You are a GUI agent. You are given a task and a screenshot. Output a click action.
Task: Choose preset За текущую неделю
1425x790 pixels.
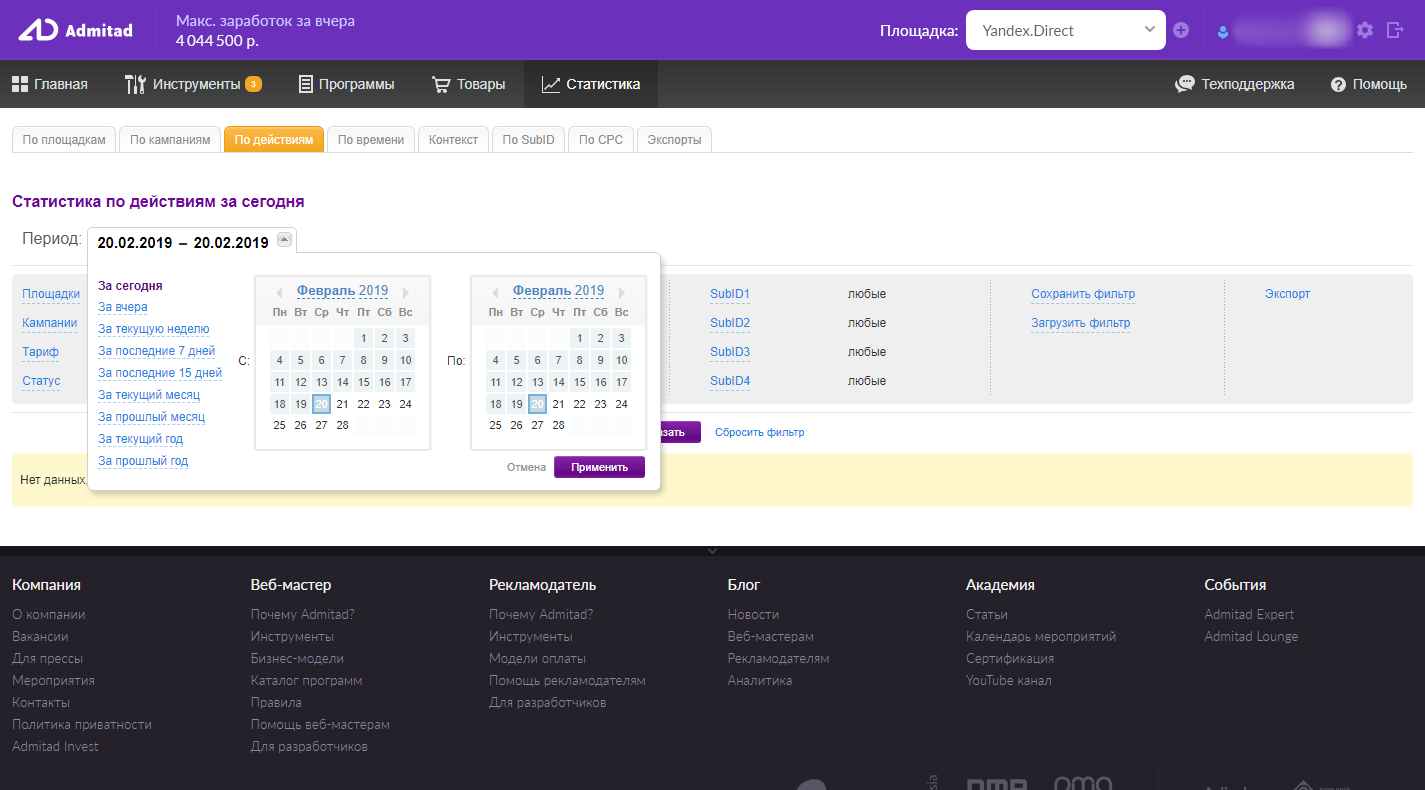pos(154,329)
